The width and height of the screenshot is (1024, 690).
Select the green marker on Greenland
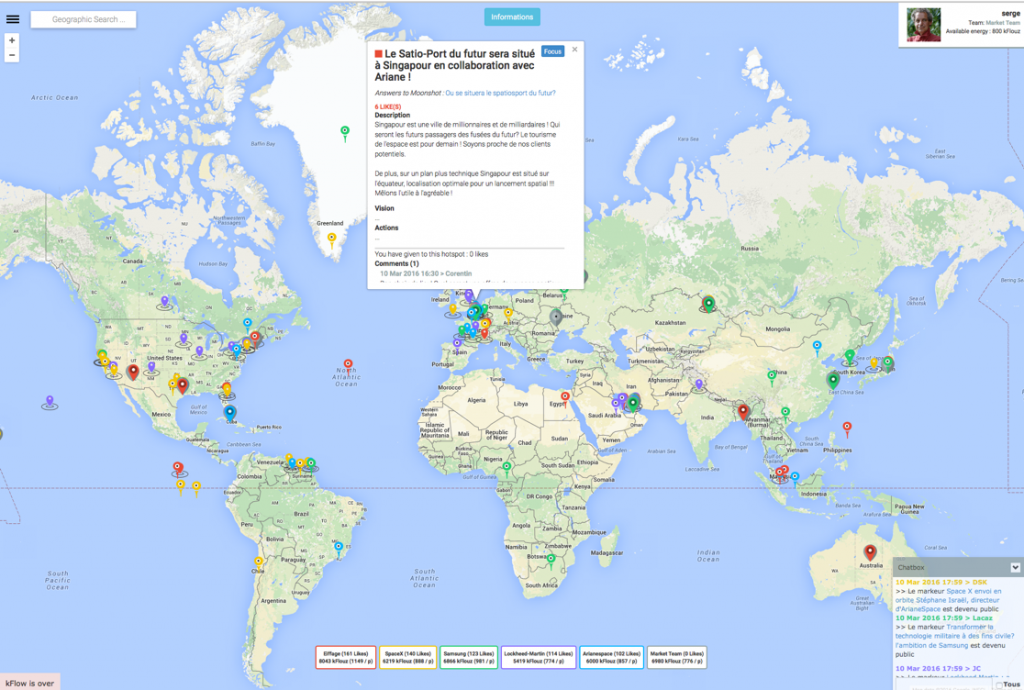click(x=345, y=131)
